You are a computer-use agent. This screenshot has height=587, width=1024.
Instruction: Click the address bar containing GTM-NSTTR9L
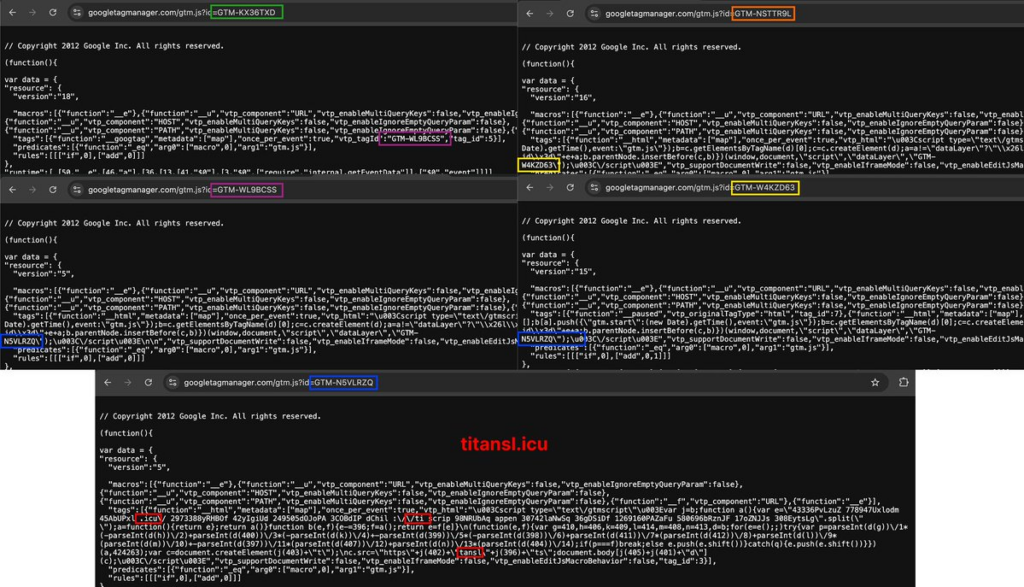click(700, 14)
